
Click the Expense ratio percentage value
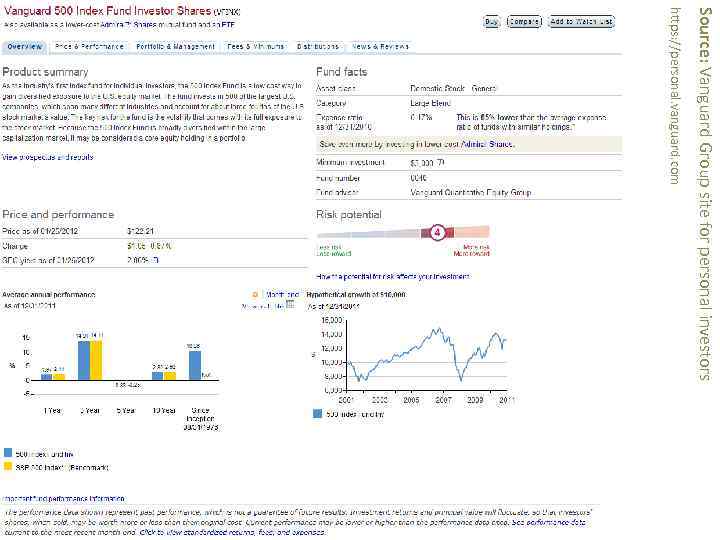point(421,118)
